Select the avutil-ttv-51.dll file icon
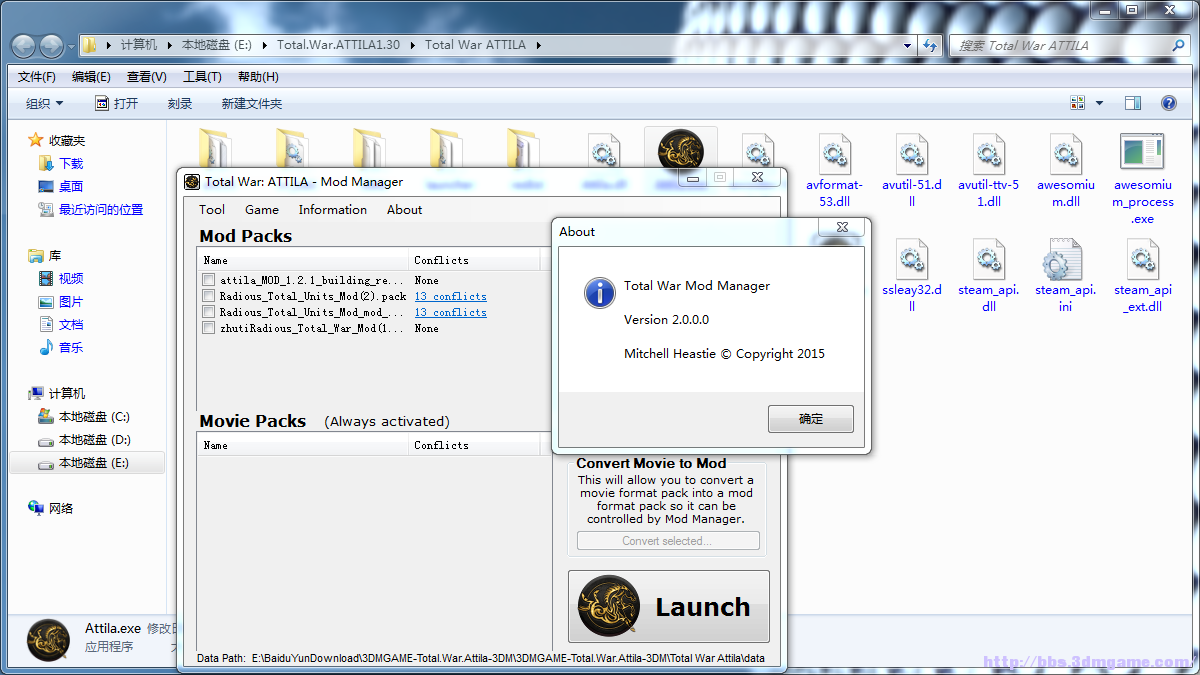1200x675 pixels. 988,153
